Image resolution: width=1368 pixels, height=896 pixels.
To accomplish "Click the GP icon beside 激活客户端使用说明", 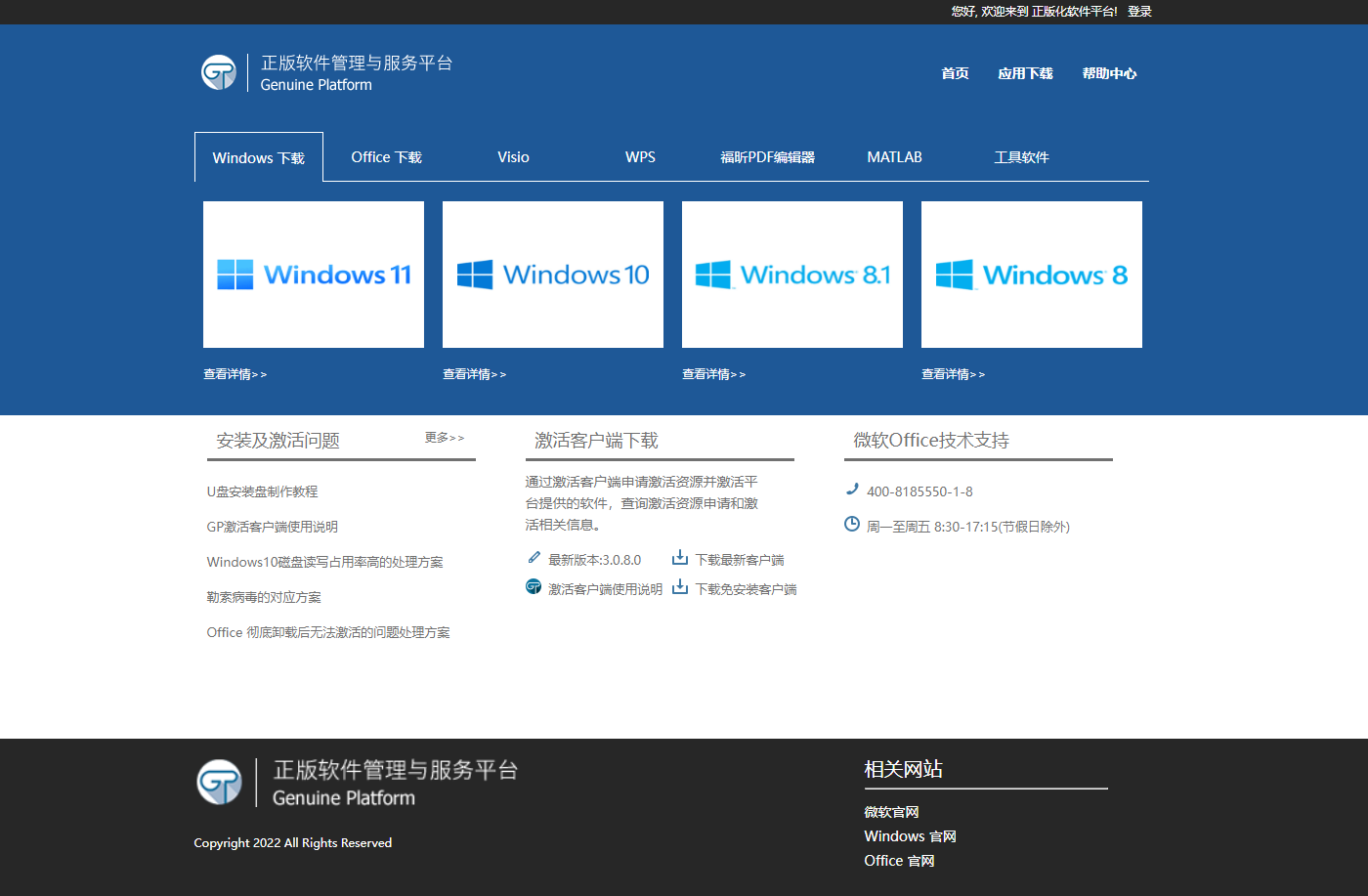I will pyautogui.click(x=534, y=587).
